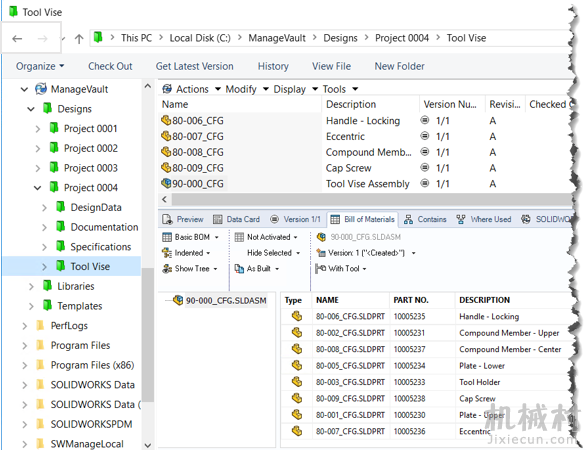
Task: Open the Organize dropdown
Action: [x=40, y=66]
